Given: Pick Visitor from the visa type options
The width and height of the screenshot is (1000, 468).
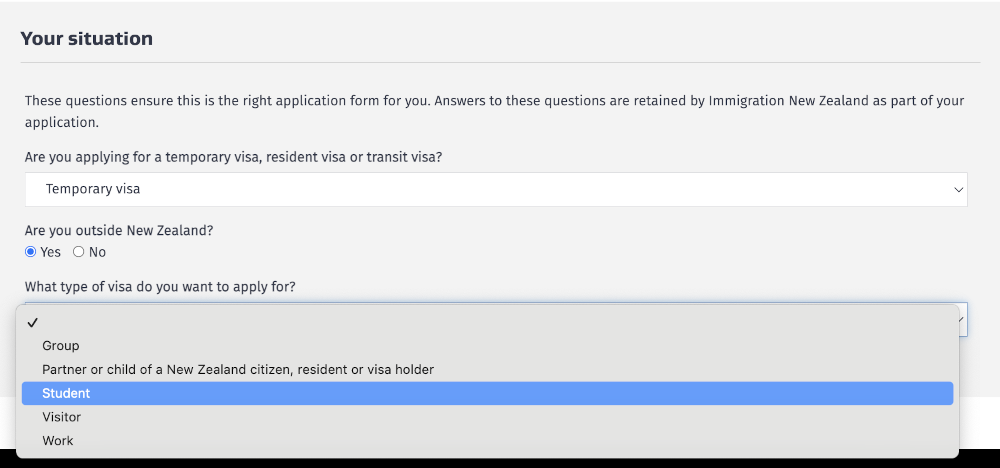Looking at the screenshot, I should 62,417.
